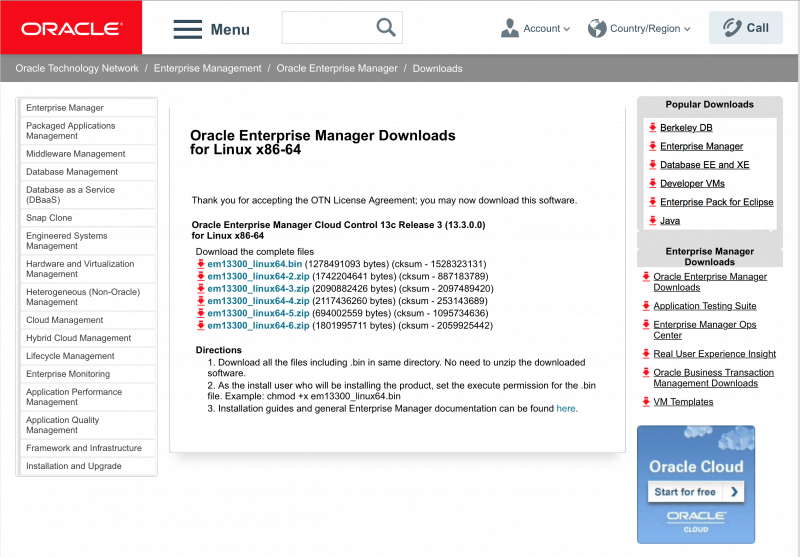Select Database Management in left sidebar
The height and width of the screenshot is (557, 800).
coord(72,172)
